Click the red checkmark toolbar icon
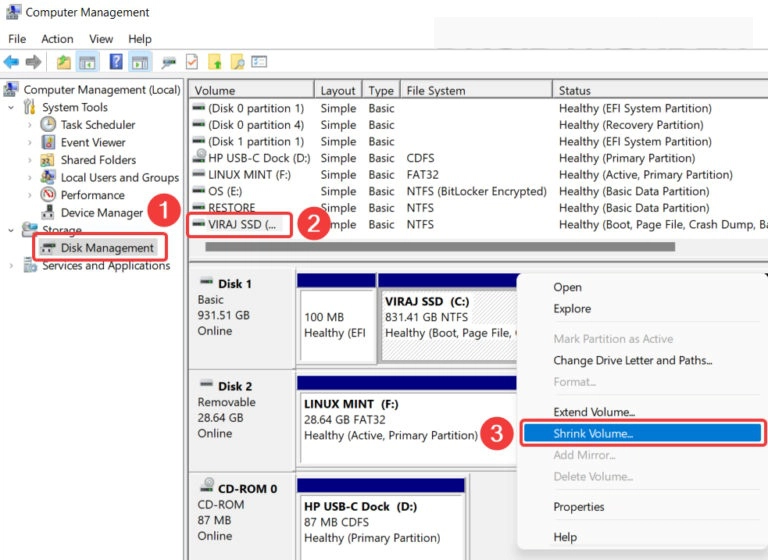The width and height of the screenshot is (768, 560). (x=192, y=62)
